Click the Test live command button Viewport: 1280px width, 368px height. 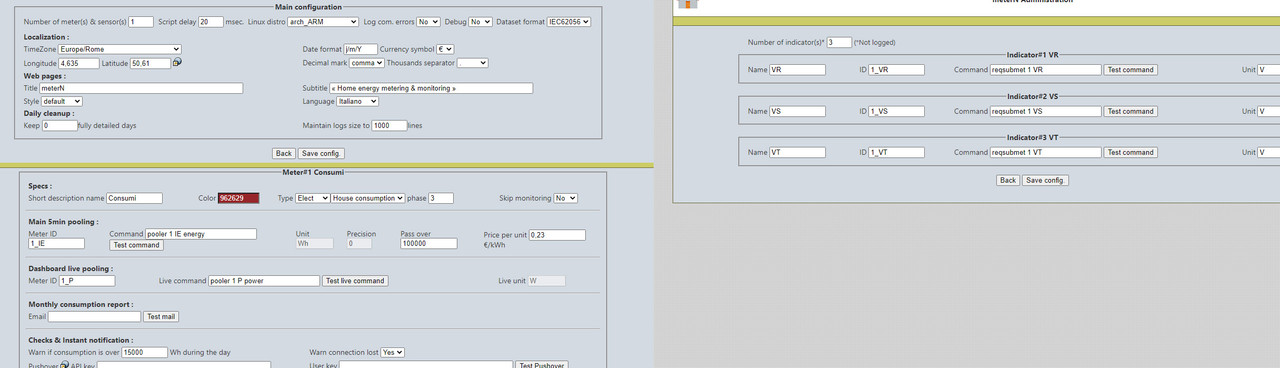[355, 281]
